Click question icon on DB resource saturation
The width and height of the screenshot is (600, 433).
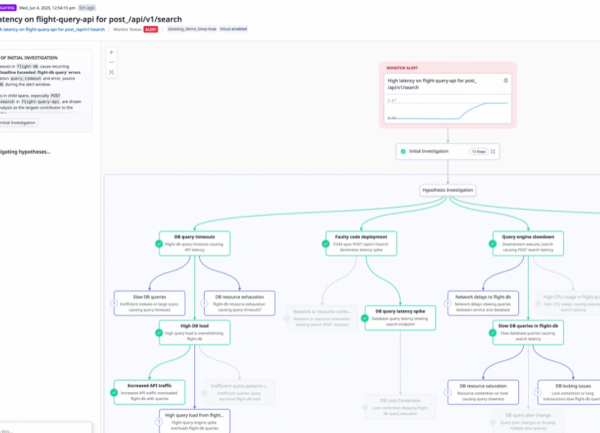point(447,392)
